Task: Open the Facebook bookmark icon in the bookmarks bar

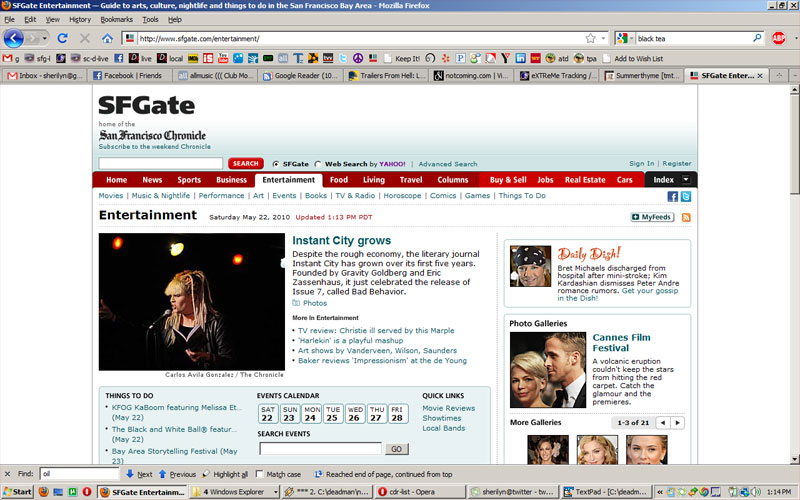Action: (x=118, y=59)
